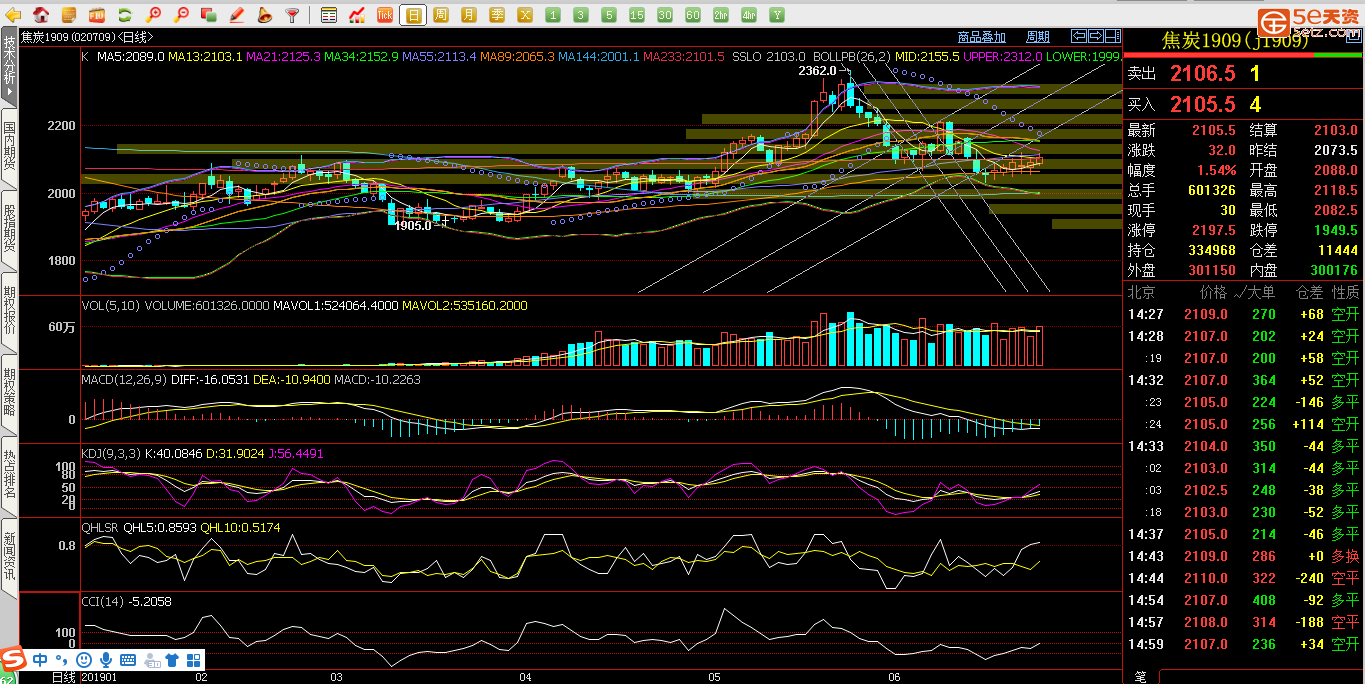Click the F10 info icon

(97, 15)
